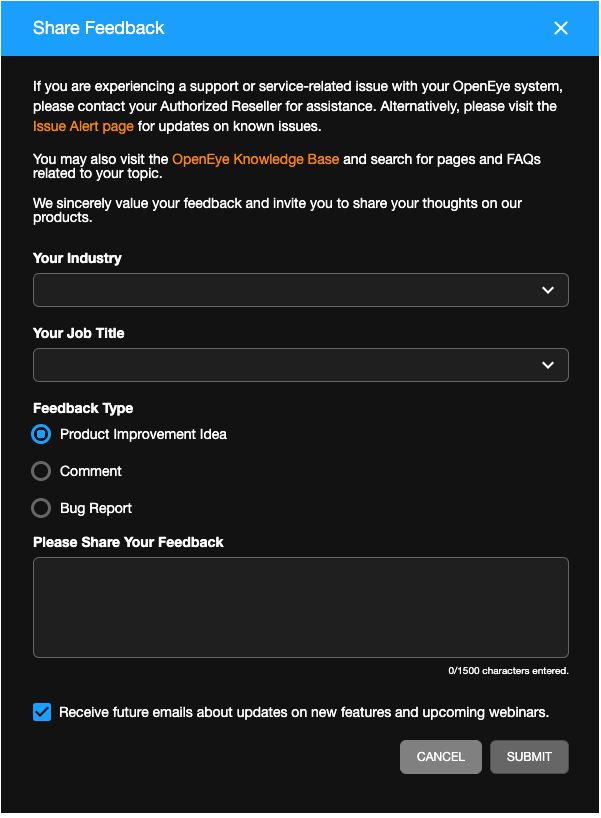The width and height of the screenshot is (601, 818).
Task: Click the Share Feedback title bar
Action: [99, 28]
